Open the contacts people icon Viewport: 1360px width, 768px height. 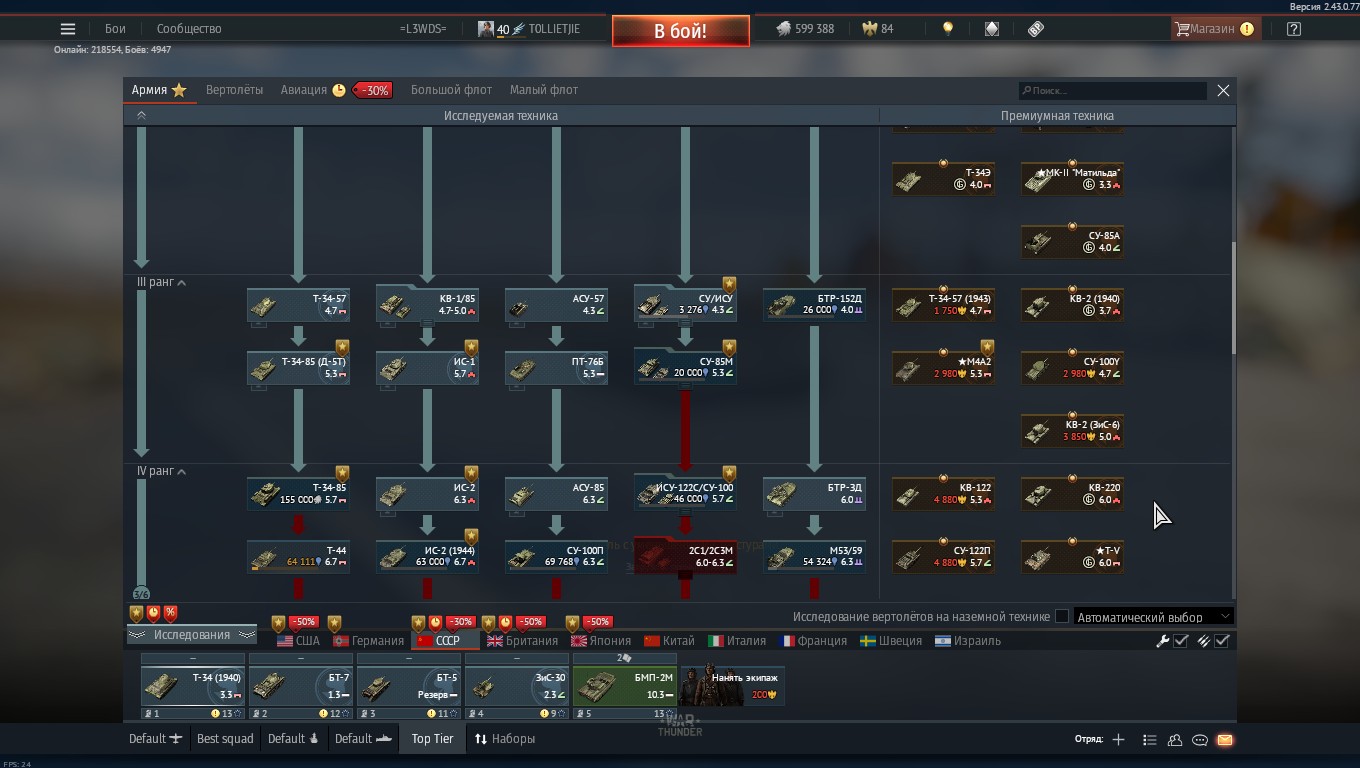click(1175, 740)
